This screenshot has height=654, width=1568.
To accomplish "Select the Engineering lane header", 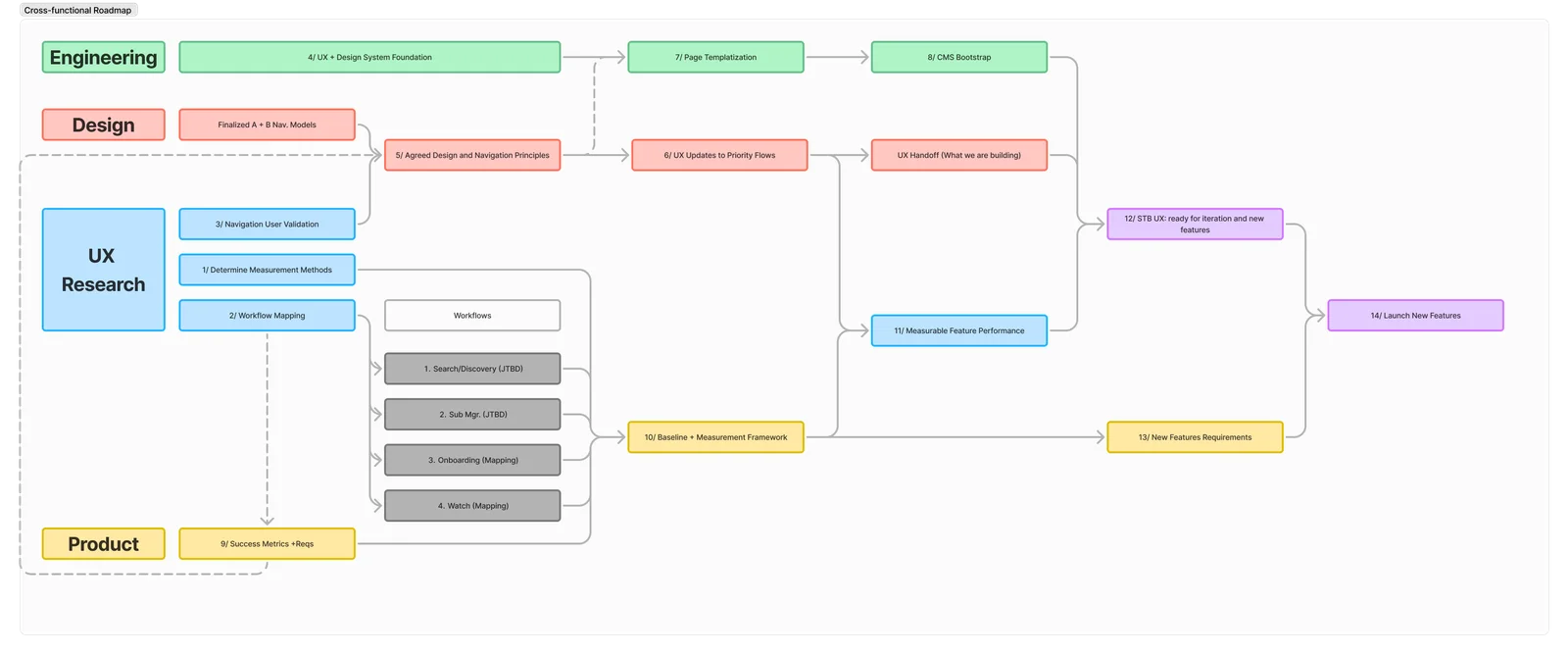I will pyautogui.click(x=103, y=57).
